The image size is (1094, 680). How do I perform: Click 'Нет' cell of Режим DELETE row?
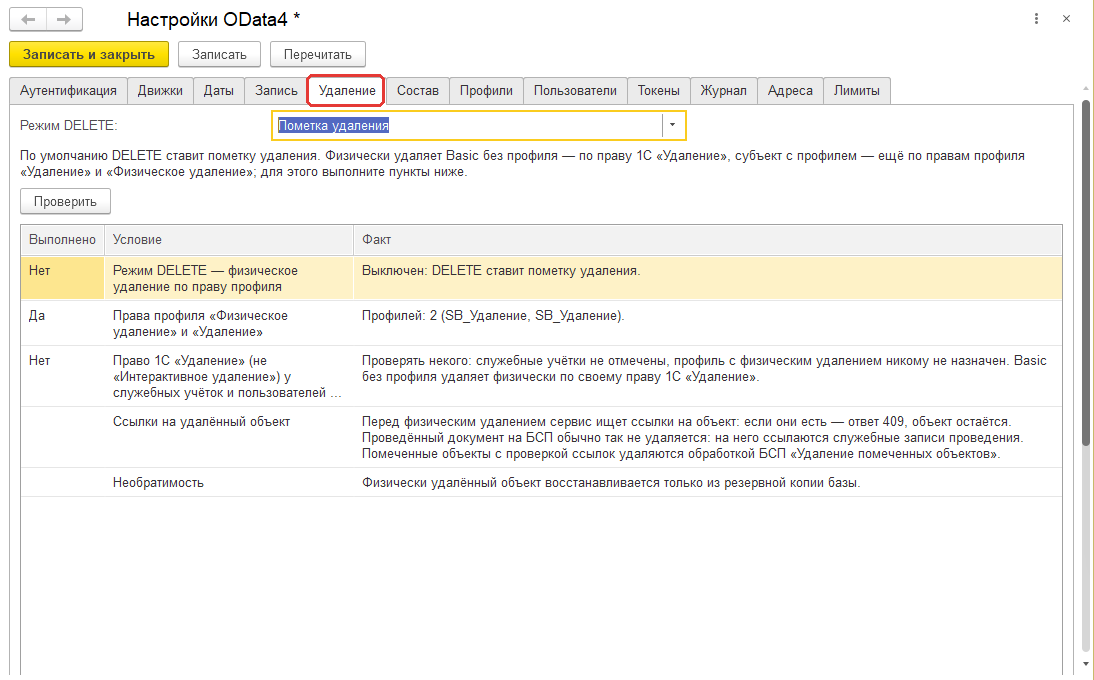[x=62, y=278]
